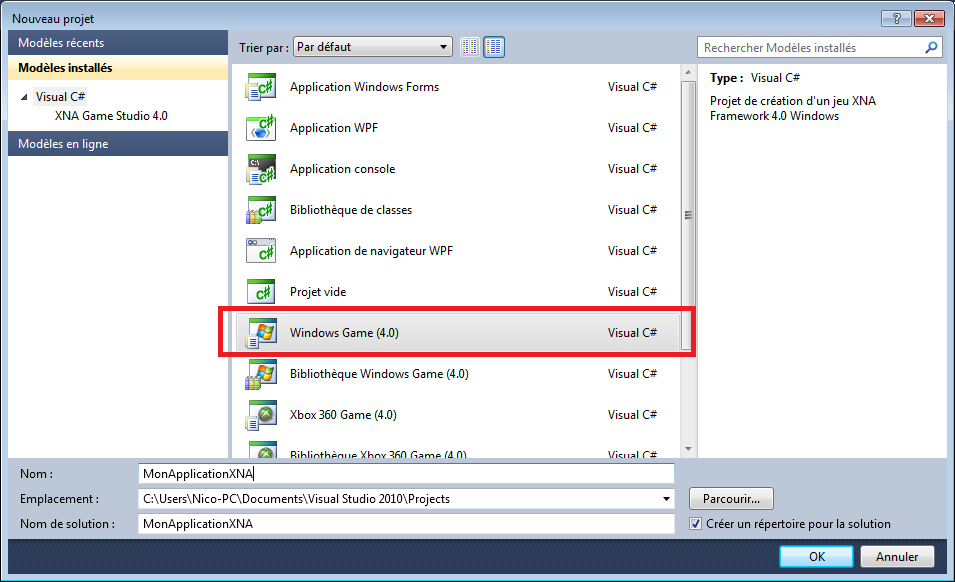Select the Projet vide template icon

click(261, 292)
